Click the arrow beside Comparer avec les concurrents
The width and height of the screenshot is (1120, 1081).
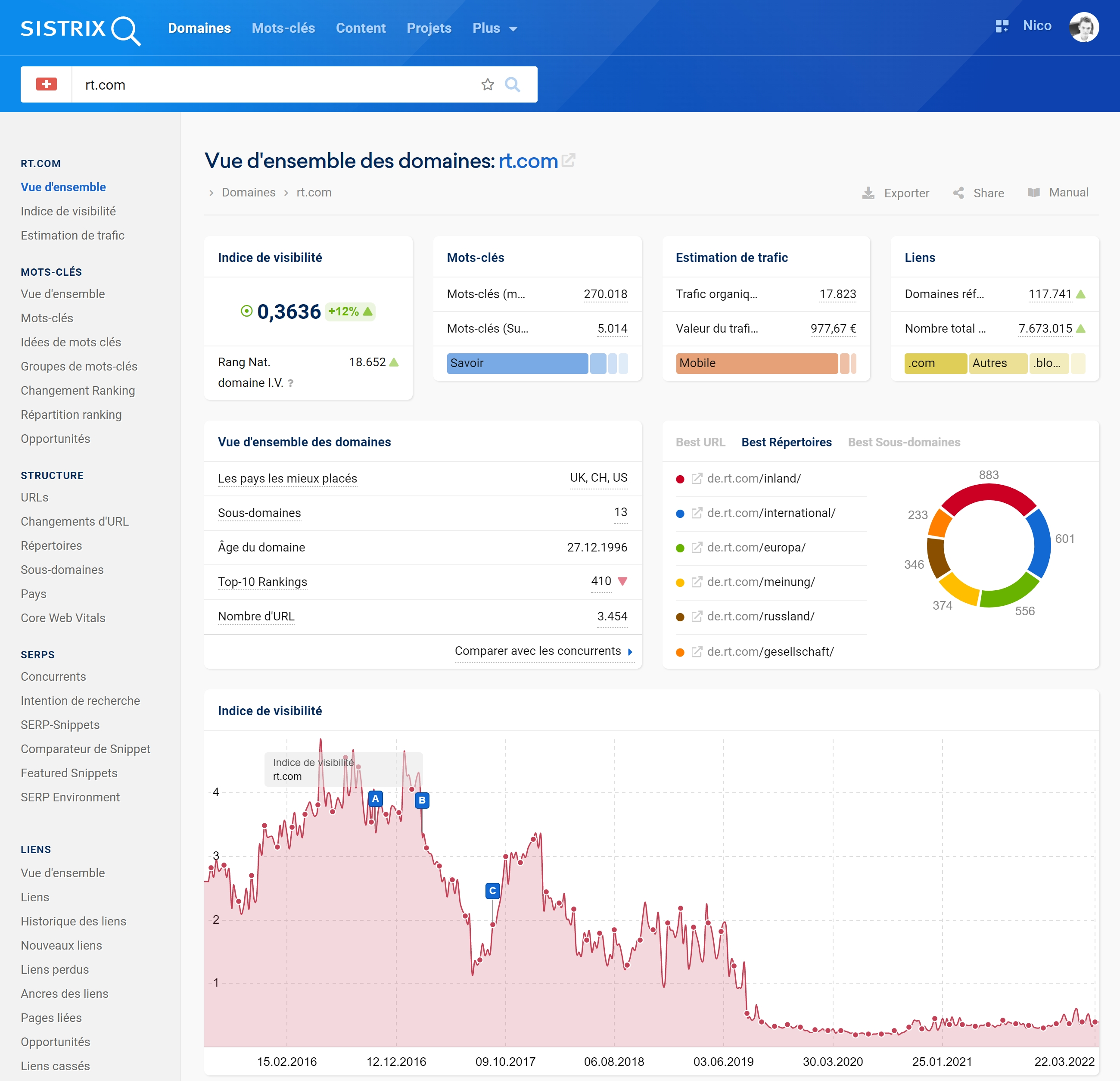(x=630, y=652)
